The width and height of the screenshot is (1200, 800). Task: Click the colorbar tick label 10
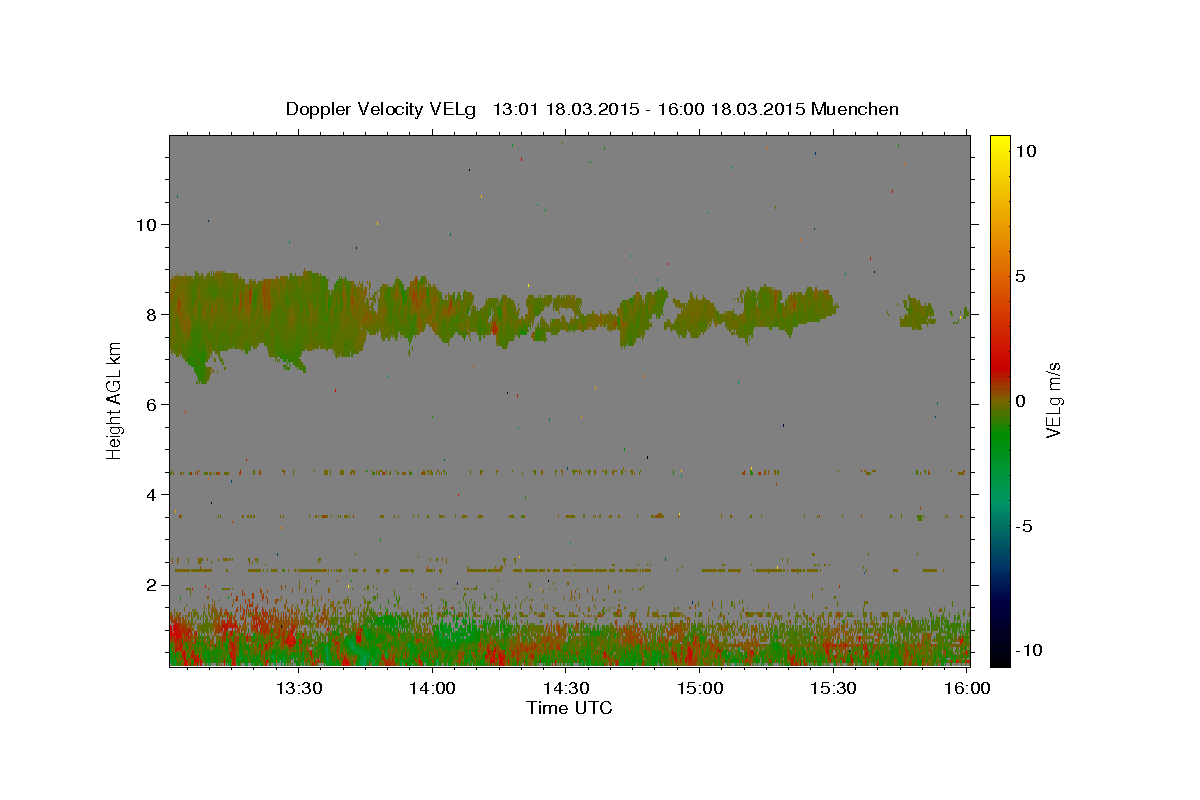(1024, 151)
